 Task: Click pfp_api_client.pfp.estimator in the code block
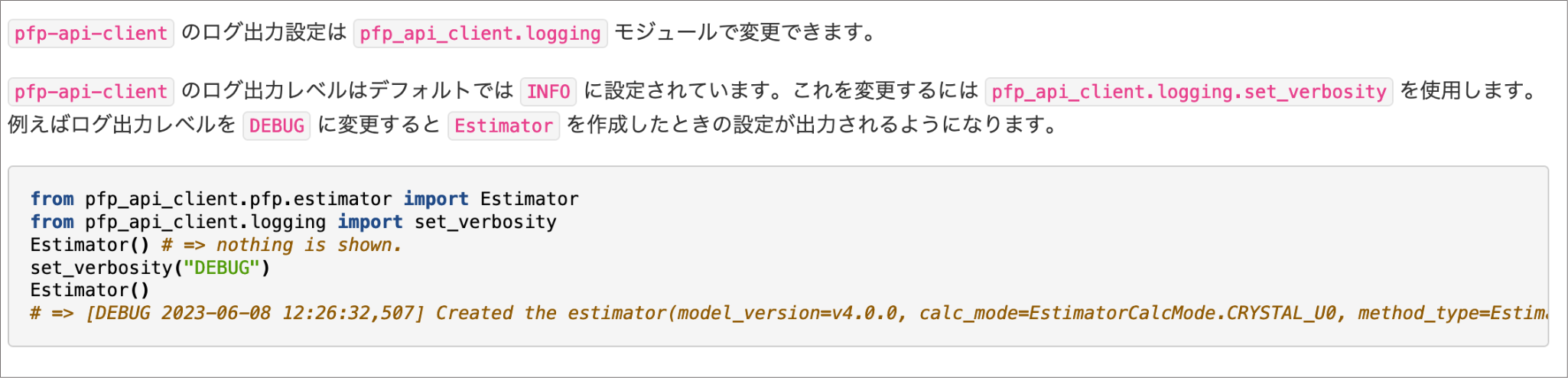[x=238, y=199]
